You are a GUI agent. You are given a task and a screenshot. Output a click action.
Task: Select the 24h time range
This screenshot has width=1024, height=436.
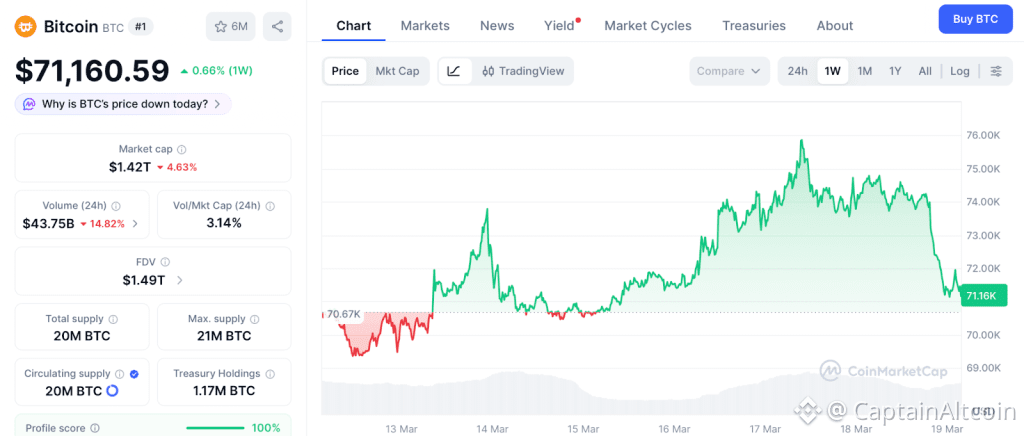[797, 71]
